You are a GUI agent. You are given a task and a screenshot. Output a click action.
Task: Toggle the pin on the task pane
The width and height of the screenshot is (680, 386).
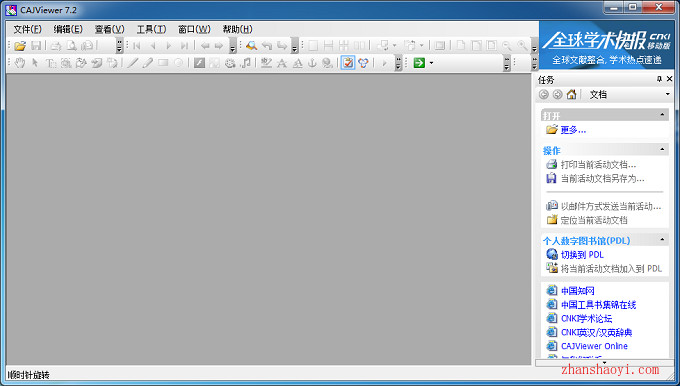coord(659,79)
